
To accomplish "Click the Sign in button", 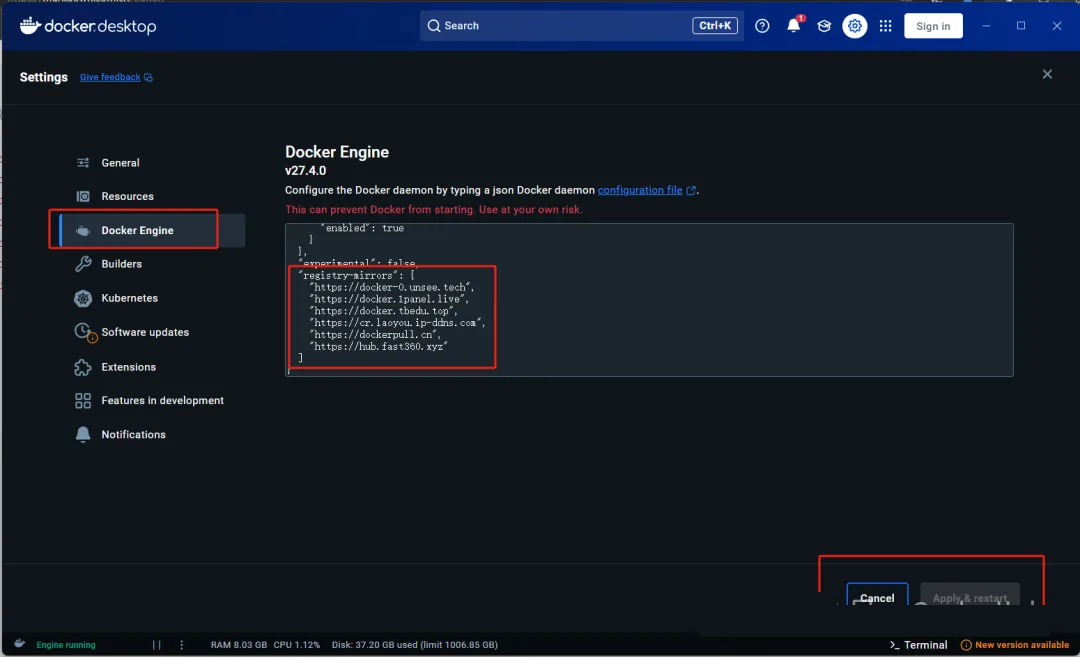I will click(x=933, y=26).
